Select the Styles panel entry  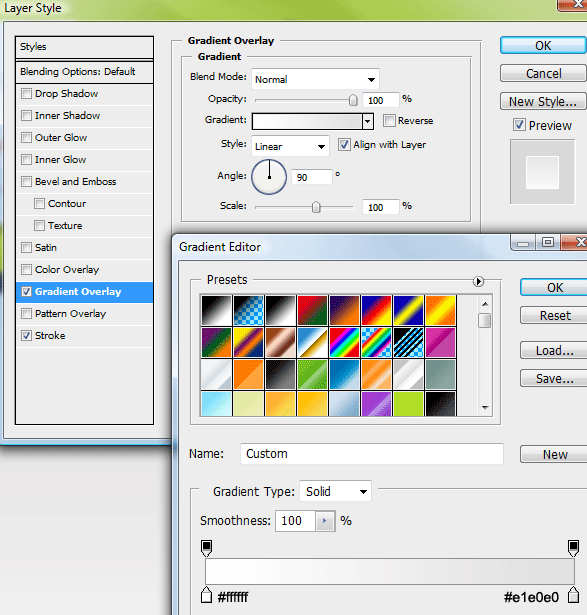click(84, 47)
